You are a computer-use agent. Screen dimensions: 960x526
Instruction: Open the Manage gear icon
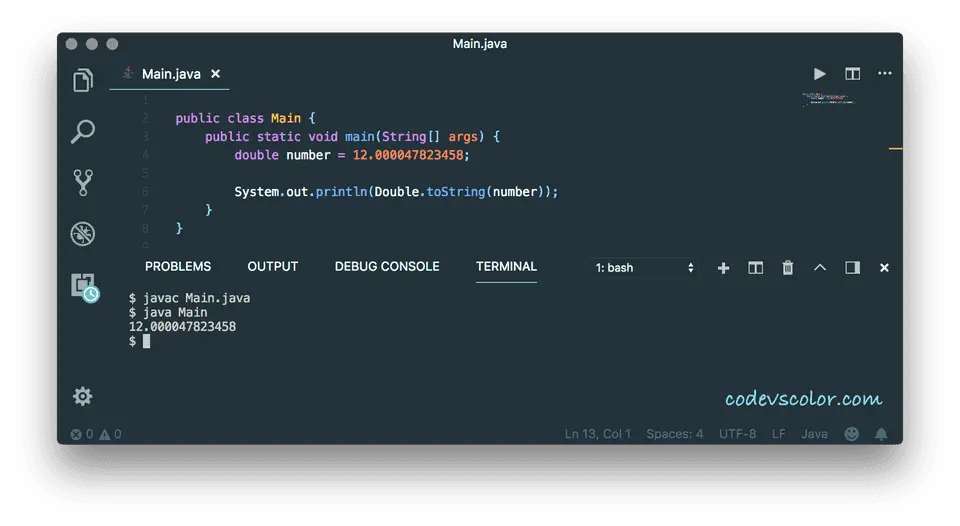(x=83, y=396)
